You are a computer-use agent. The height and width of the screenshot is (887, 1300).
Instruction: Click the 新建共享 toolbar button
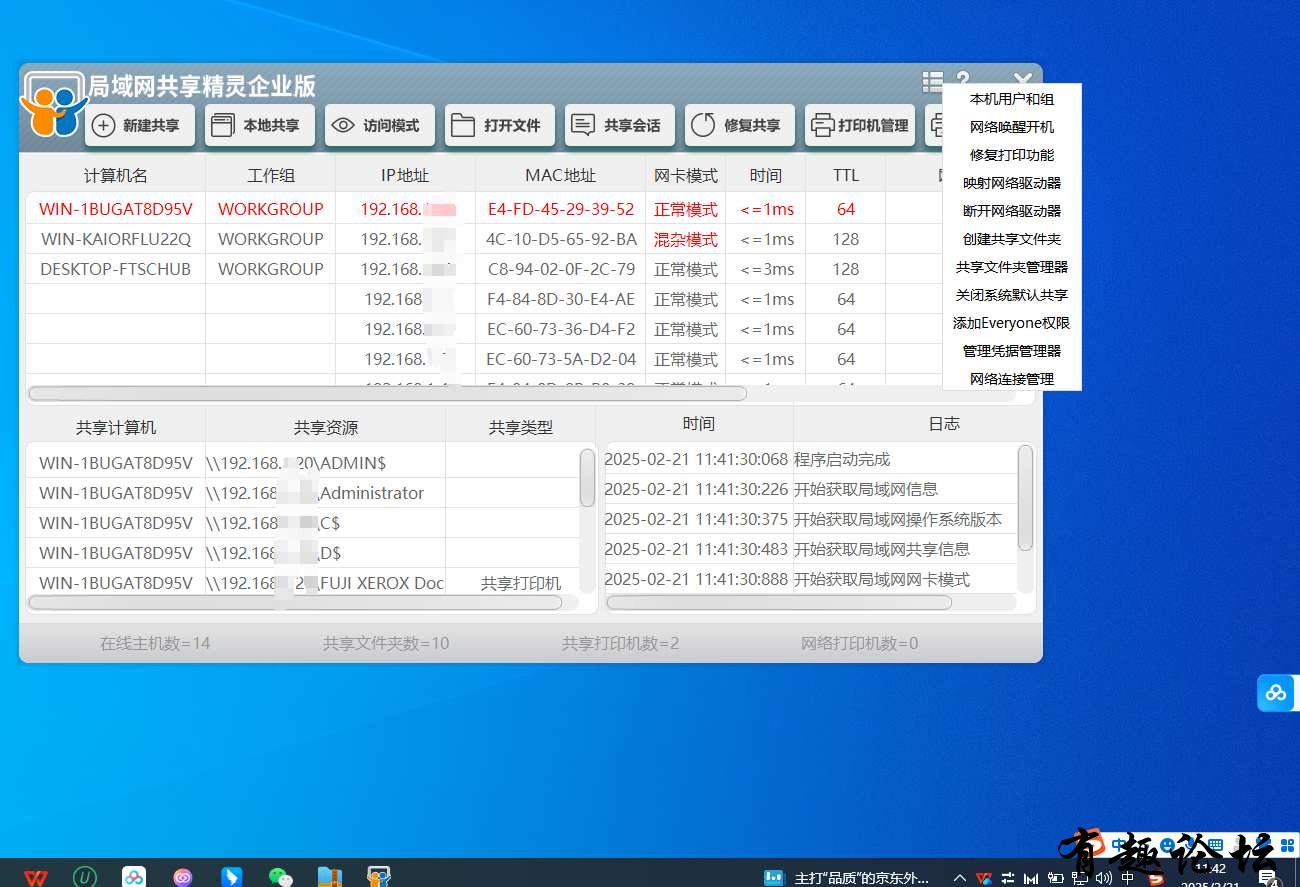coord(140,125)
